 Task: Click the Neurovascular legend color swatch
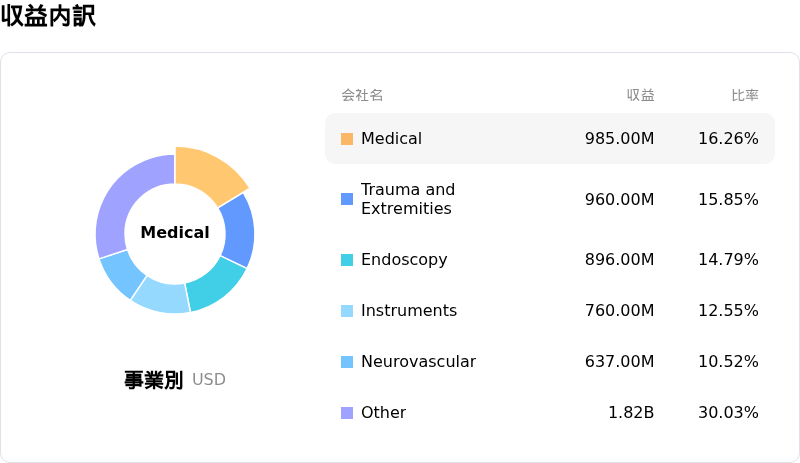click(347, 362)
